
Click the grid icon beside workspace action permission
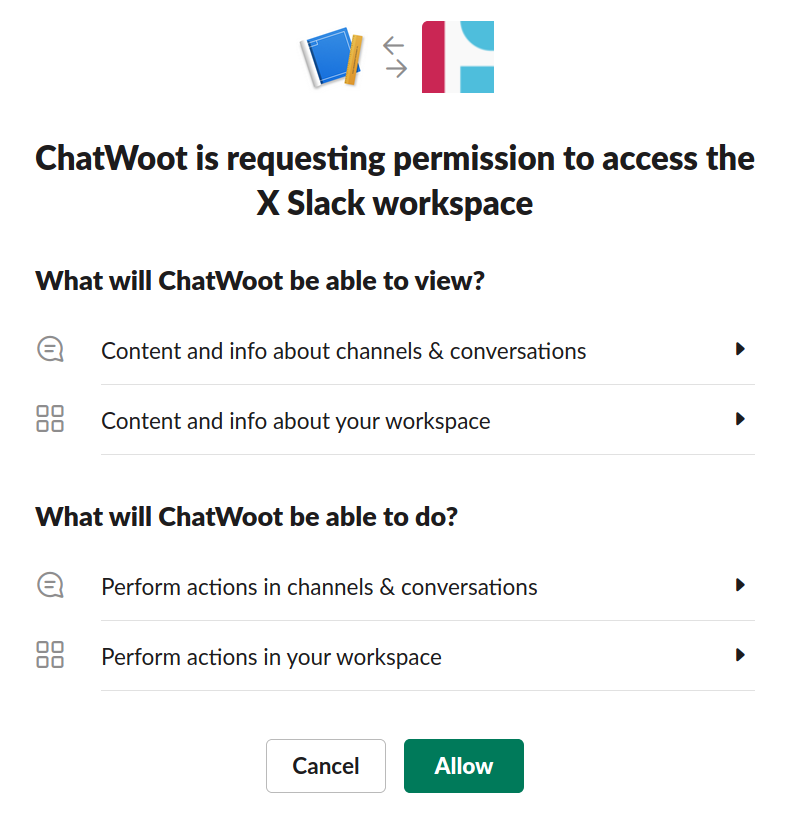pyautogui.click(x=50, y=656)
